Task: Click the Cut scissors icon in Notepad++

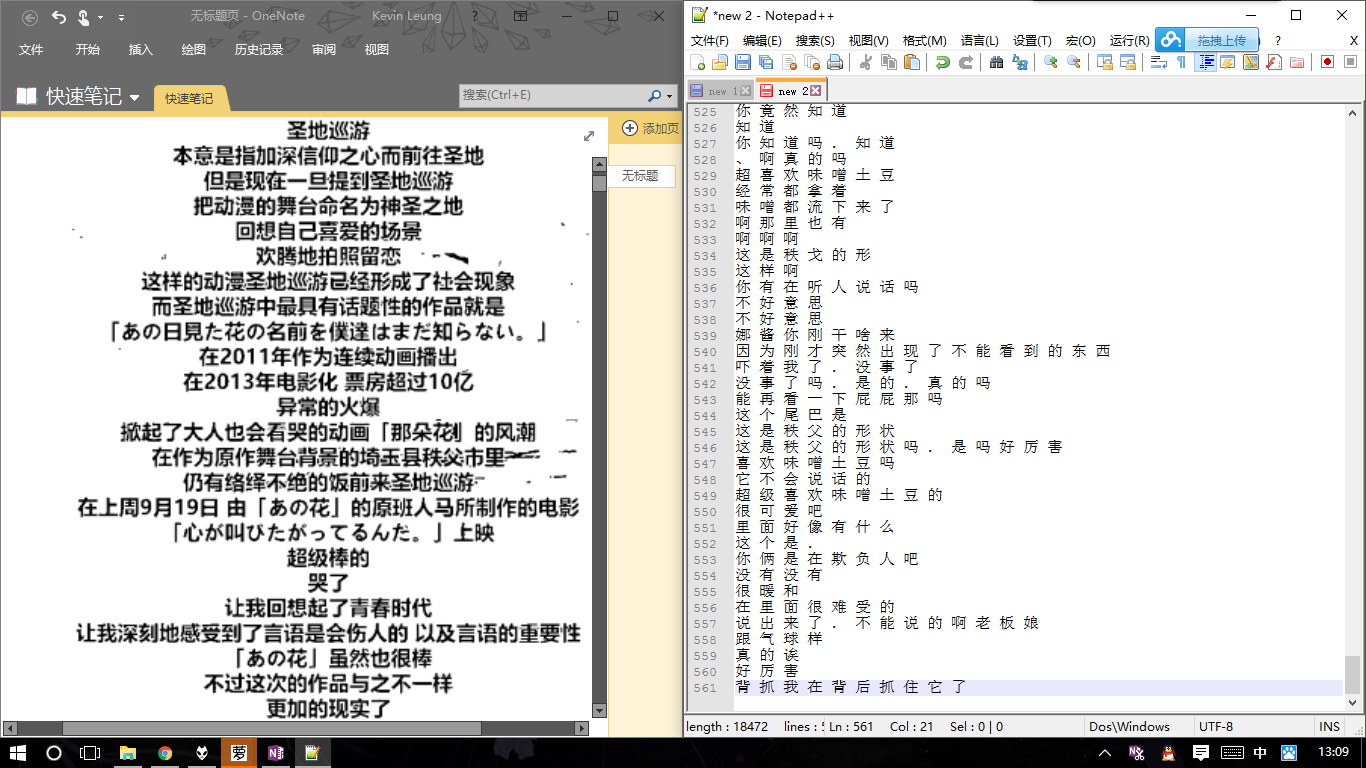Action: pyautogui.click(x=865, y=62)
